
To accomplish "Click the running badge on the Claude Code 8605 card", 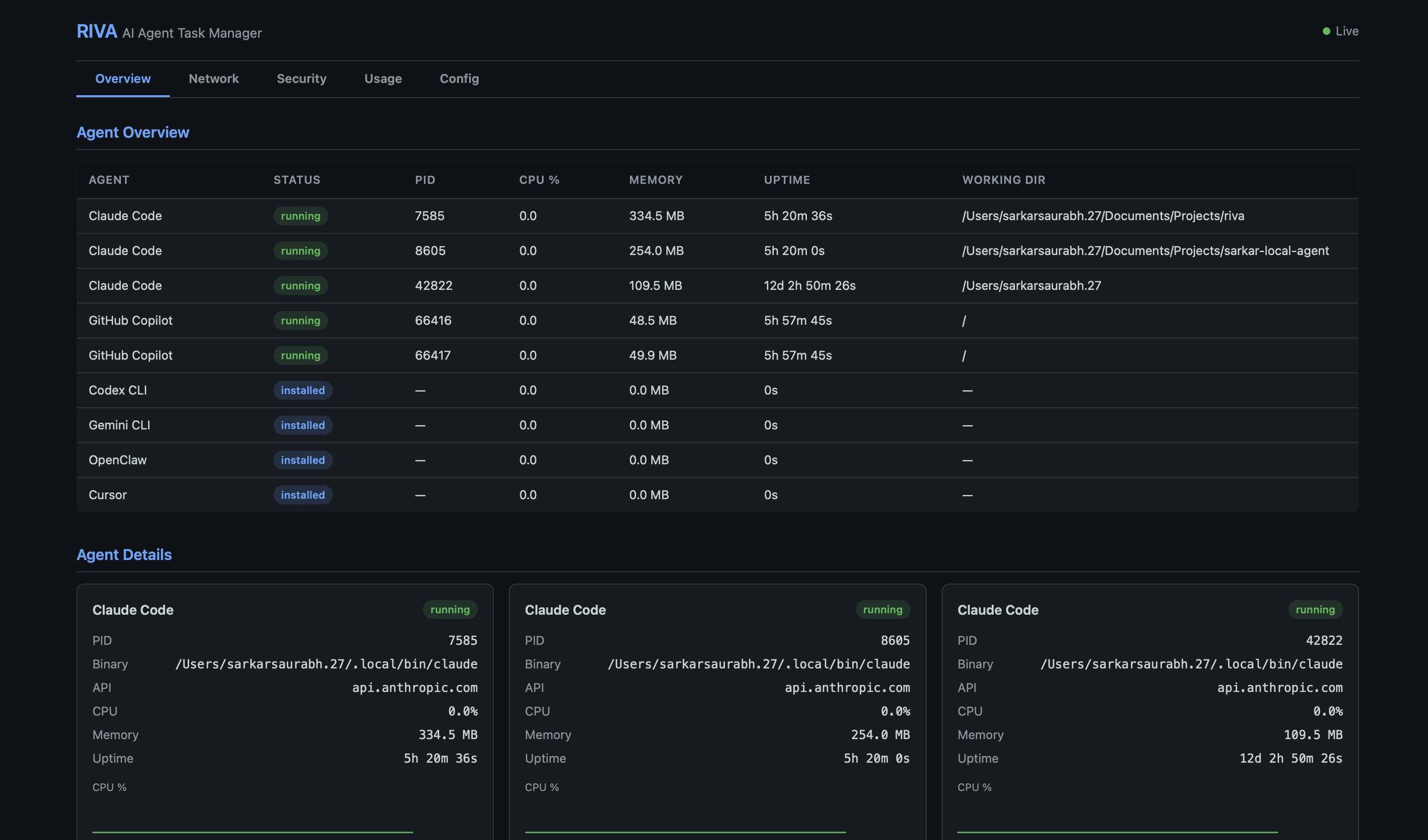I will [x=882, y=609].
